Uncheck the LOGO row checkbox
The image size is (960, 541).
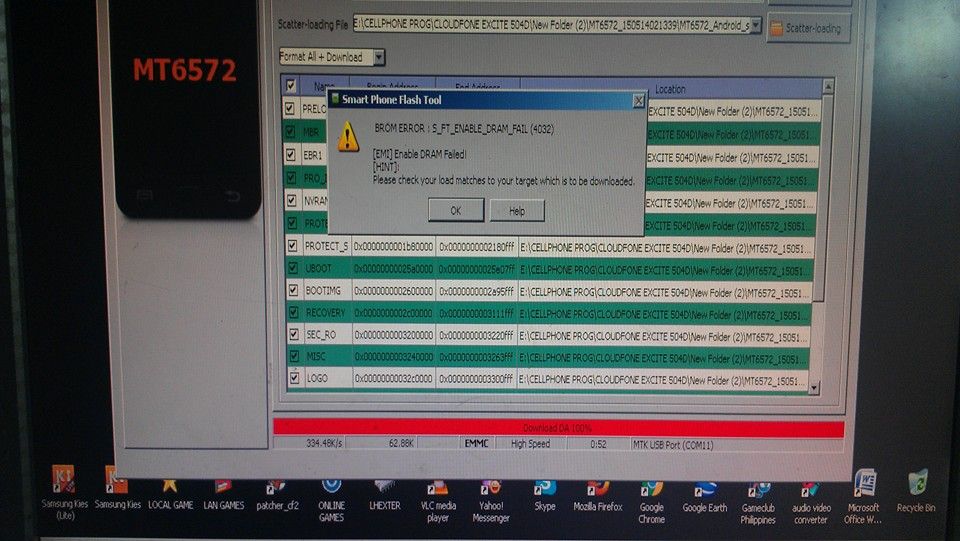[294, 378]
